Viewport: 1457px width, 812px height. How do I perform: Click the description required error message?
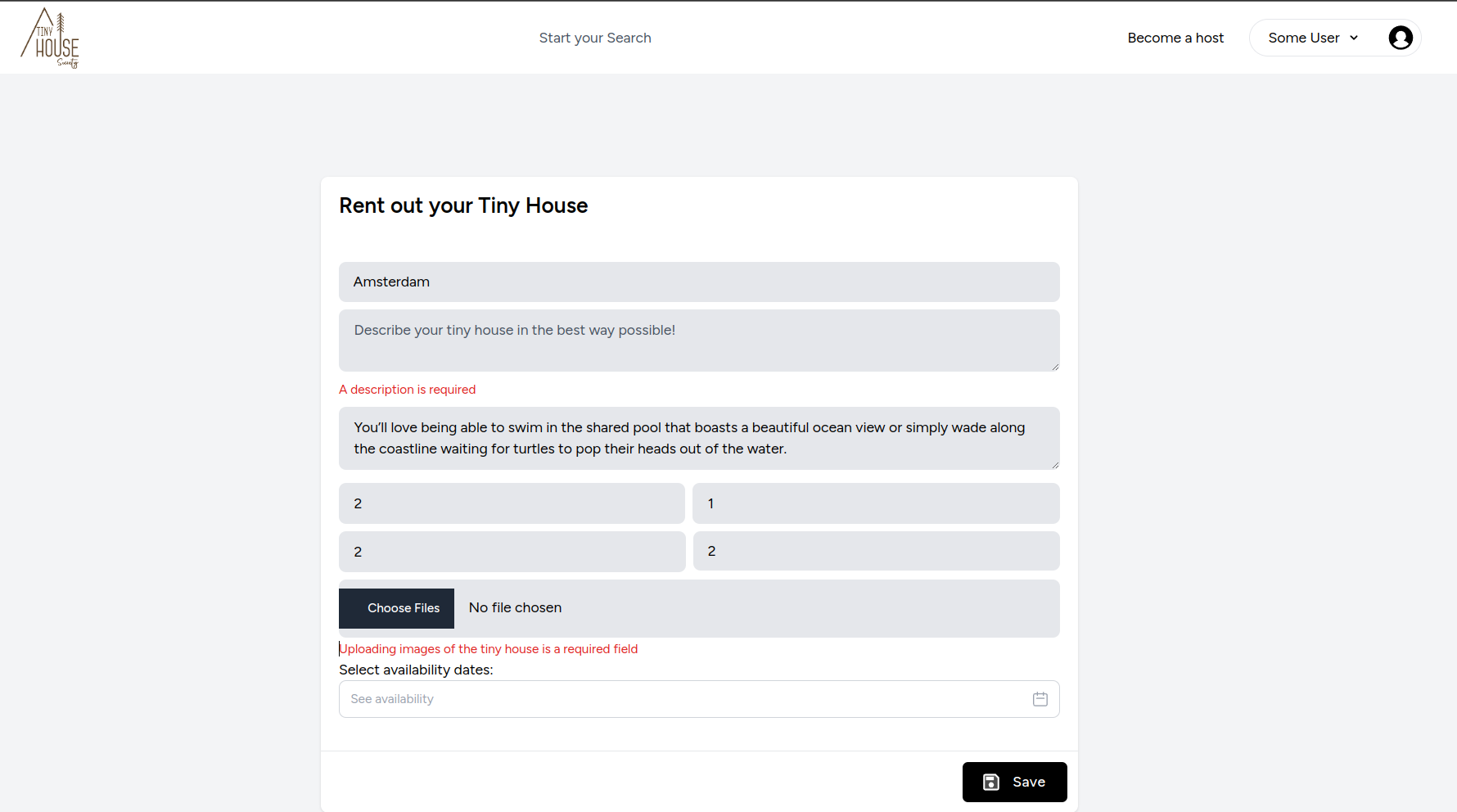407,390
